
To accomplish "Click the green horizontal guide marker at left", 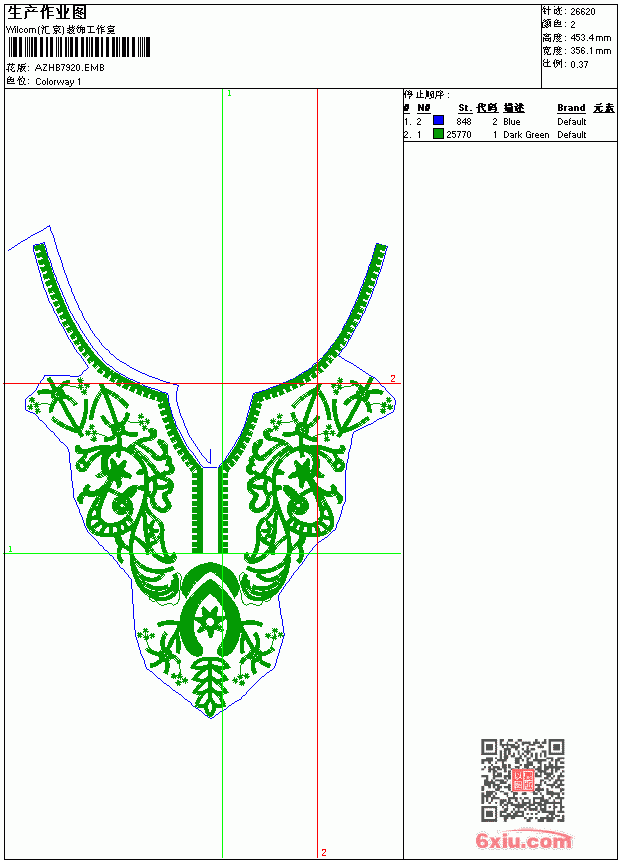I will tap(10, 548).
